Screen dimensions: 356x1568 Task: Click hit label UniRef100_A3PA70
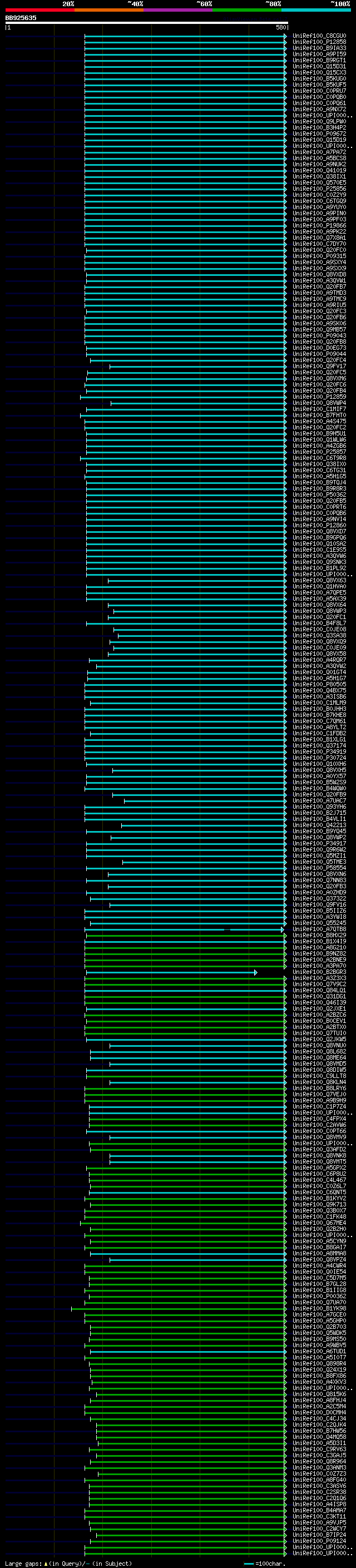click(319, 966)
